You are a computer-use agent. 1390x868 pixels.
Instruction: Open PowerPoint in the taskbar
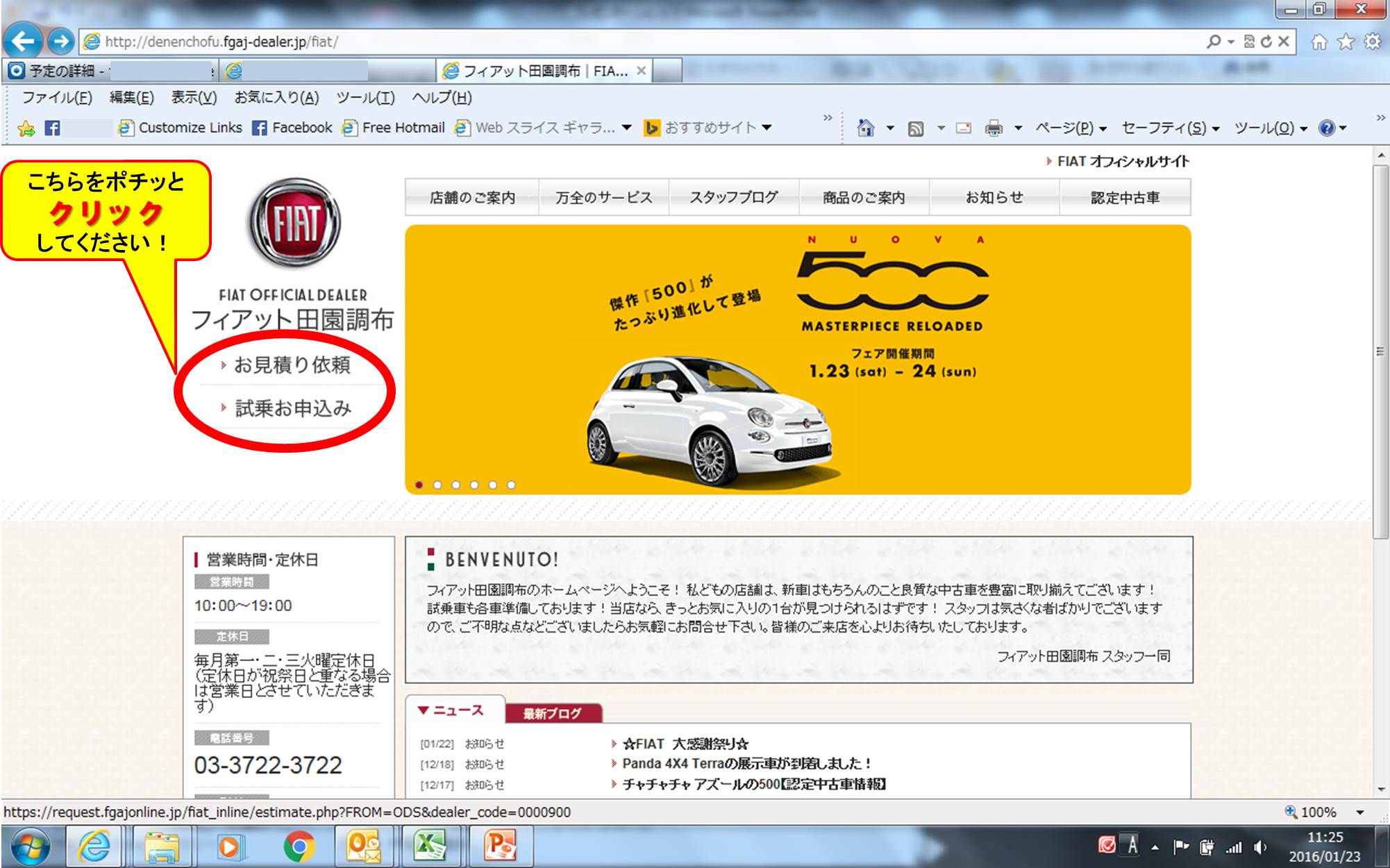(501, 846)
